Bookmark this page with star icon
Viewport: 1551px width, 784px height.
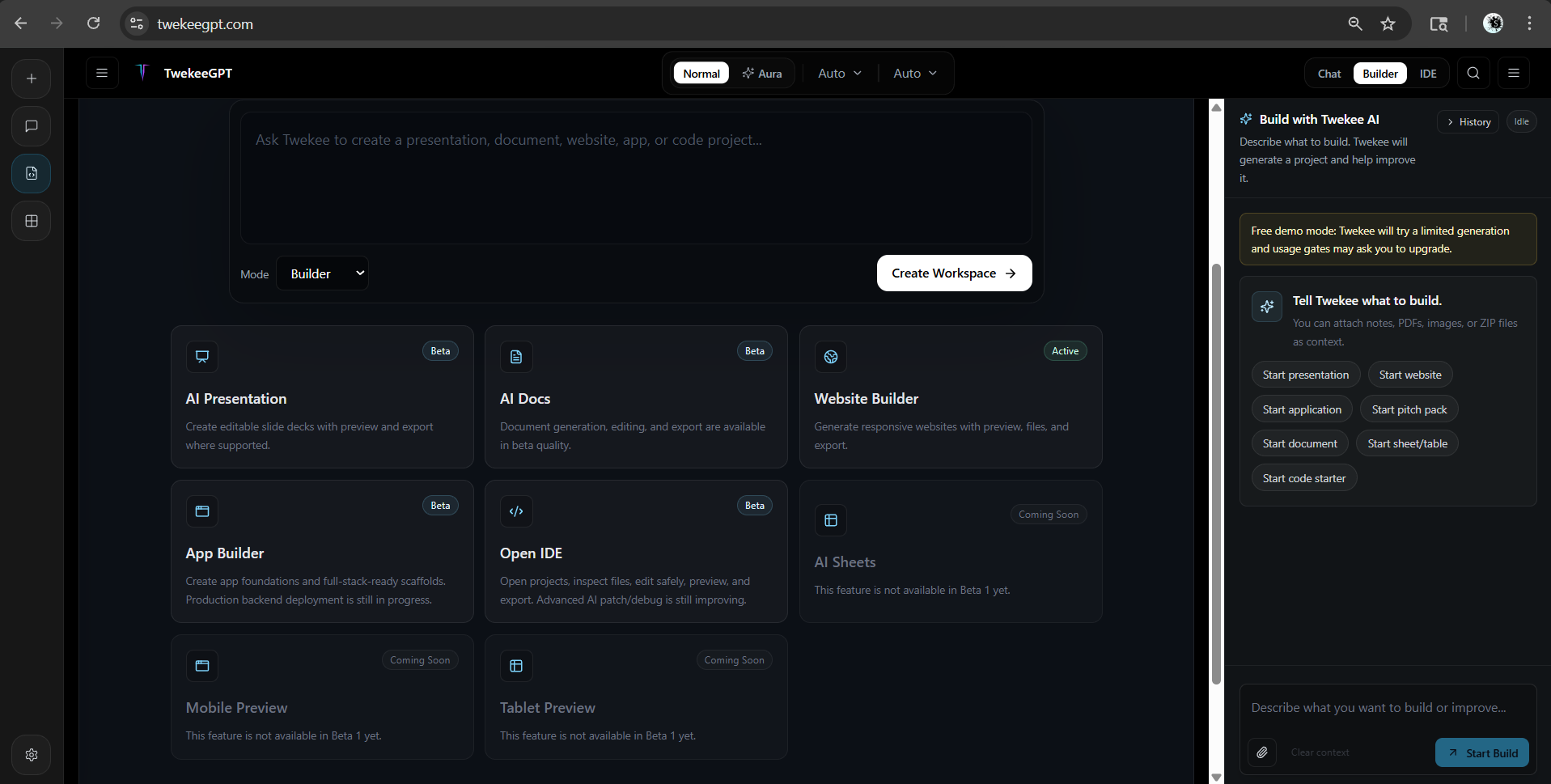pos(1388,23)
